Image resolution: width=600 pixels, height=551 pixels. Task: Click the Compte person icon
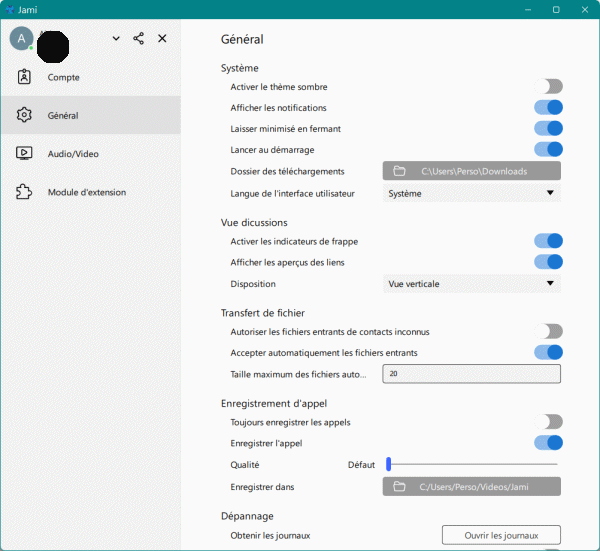tap(25, 77)
